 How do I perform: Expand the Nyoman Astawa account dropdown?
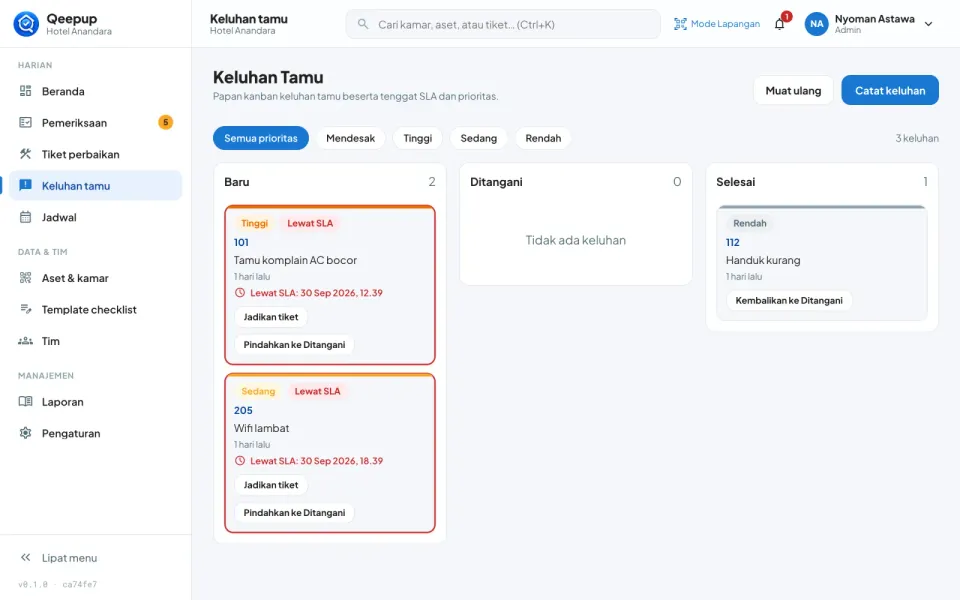(928, 24)
